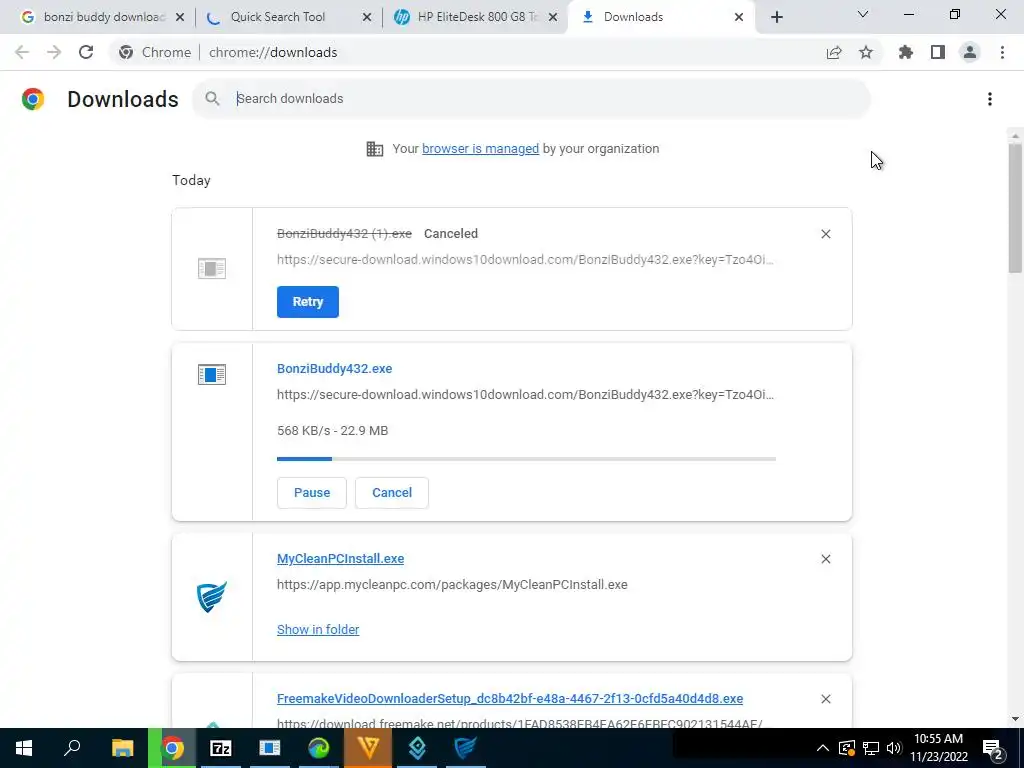Share this page via the share icon

click(834, 52)
